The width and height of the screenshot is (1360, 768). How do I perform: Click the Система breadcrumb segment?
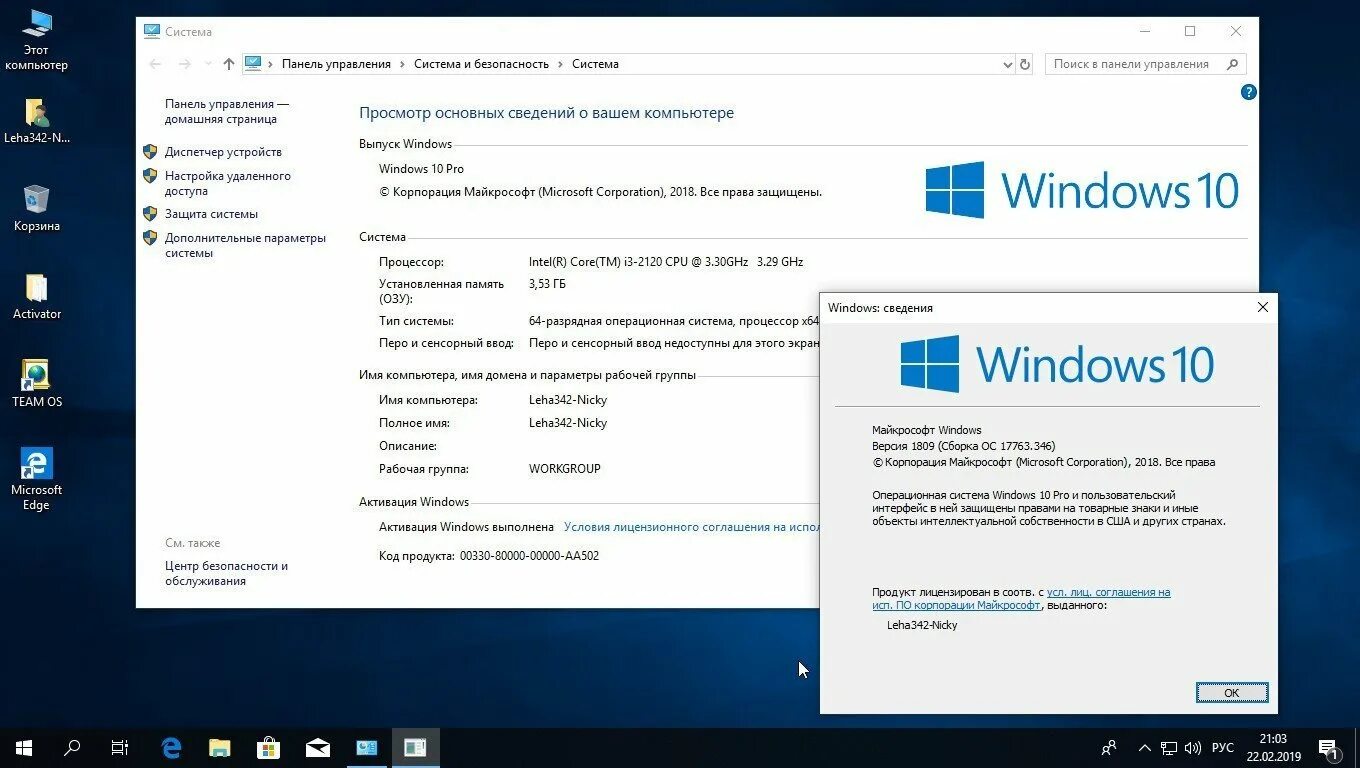pyautogui.click(x=595, y=64)
